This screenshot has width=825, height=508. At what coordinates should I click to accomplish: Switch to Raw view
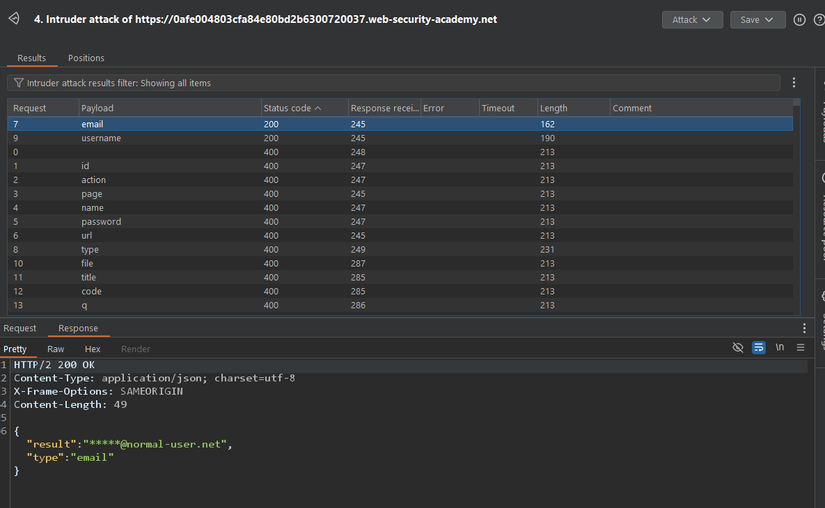click(55, 349)
